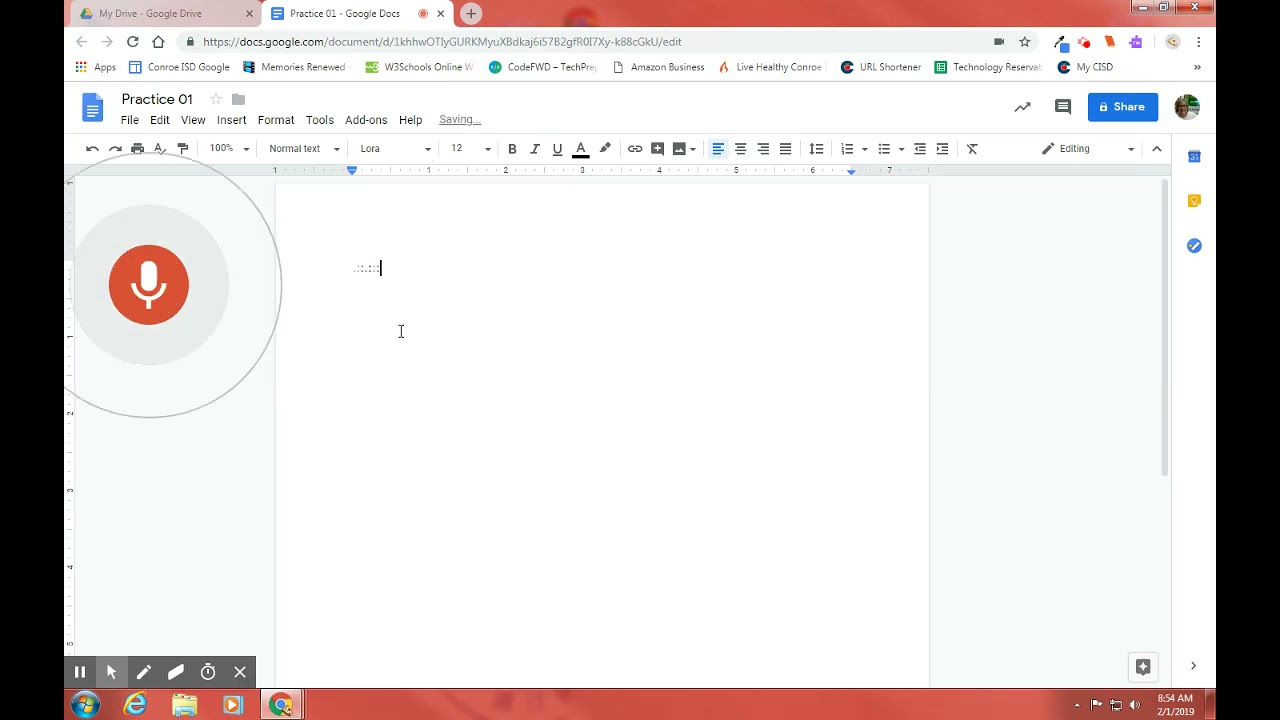1280x720 pixels.
Task: Set left text alignment
Action: (x=718, y=149)
